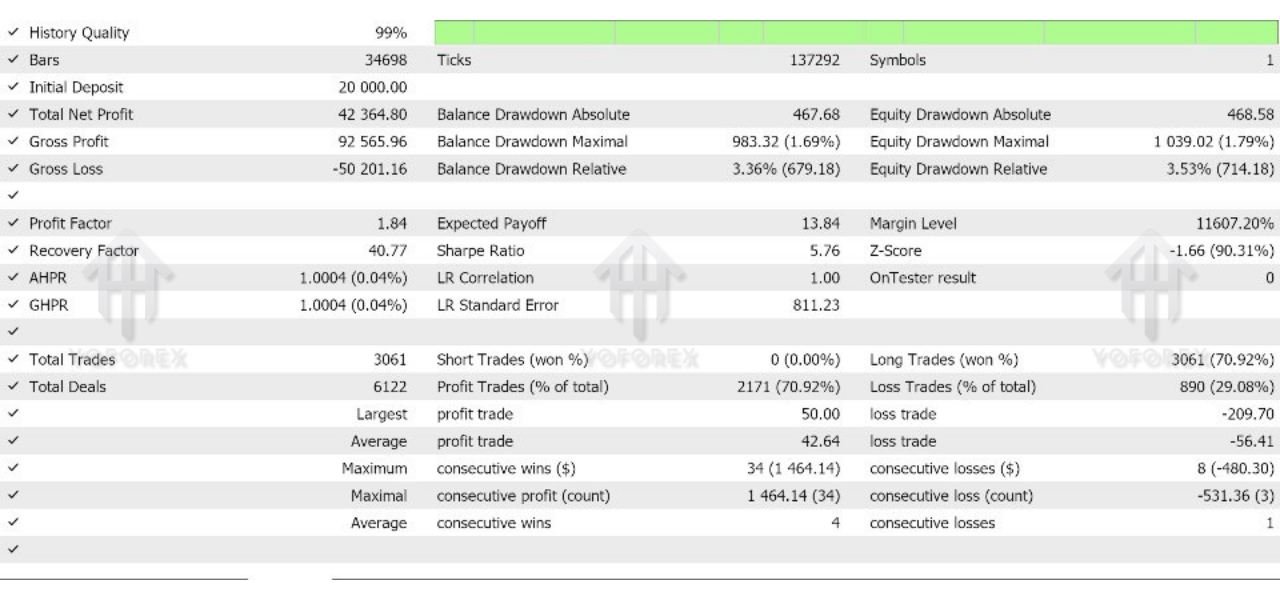Click the Long Trades (won %) label

(943, 360)
